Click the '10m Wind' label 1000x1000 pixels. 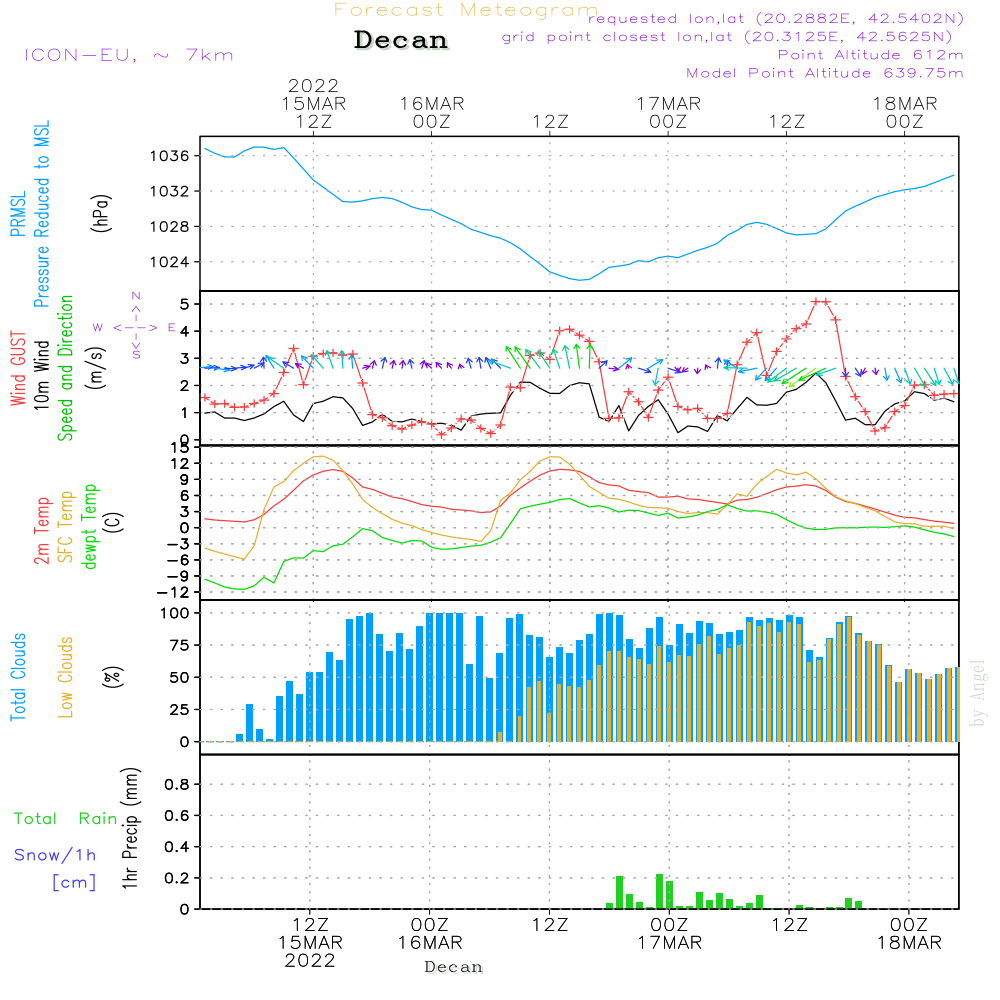click(41, 375)
